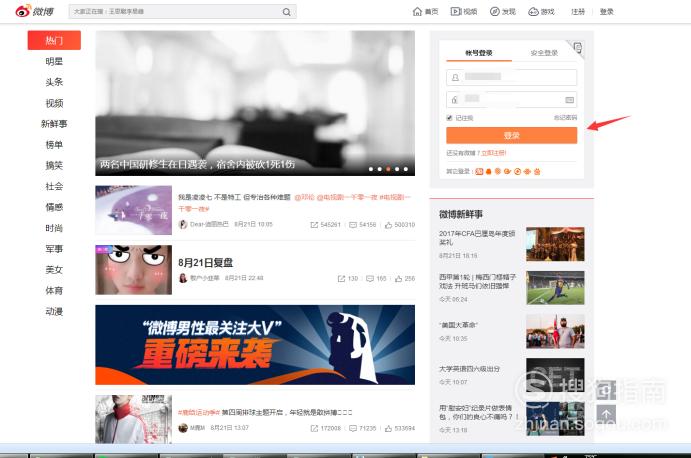The width and height of the screenshot is (691, 458).
Task: Select 体育 category in left sidebar
Action: coord(54,290)
